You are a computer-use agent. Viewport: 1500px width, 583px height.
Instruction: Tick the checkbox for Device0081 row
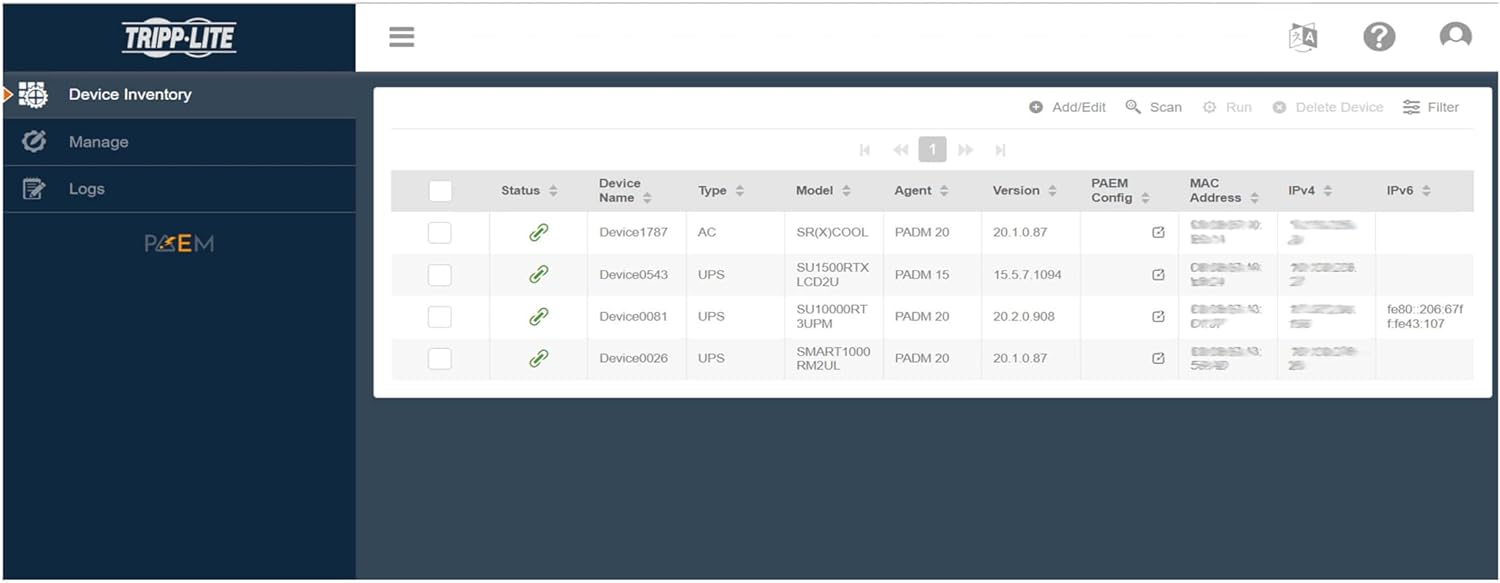(440, 317)
